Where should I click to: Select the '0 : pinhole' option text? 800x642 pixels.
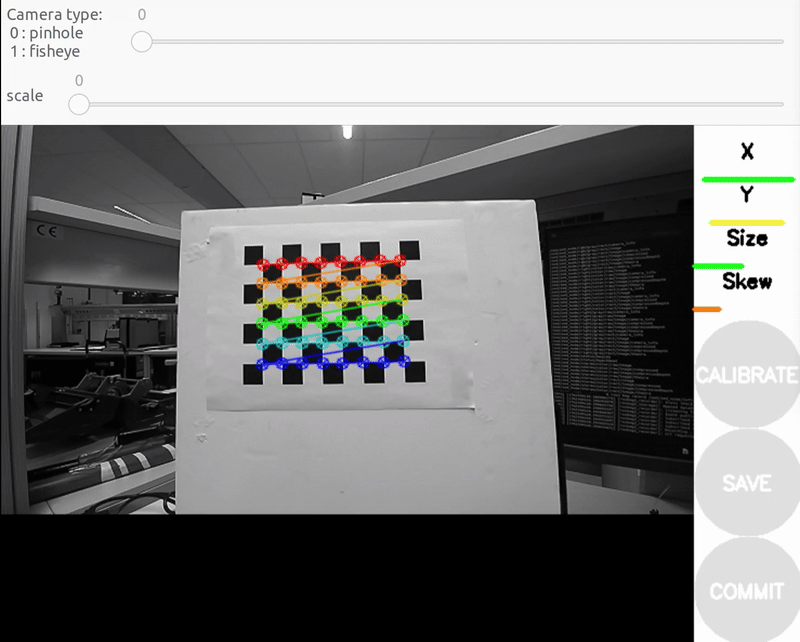click(47, 33)
